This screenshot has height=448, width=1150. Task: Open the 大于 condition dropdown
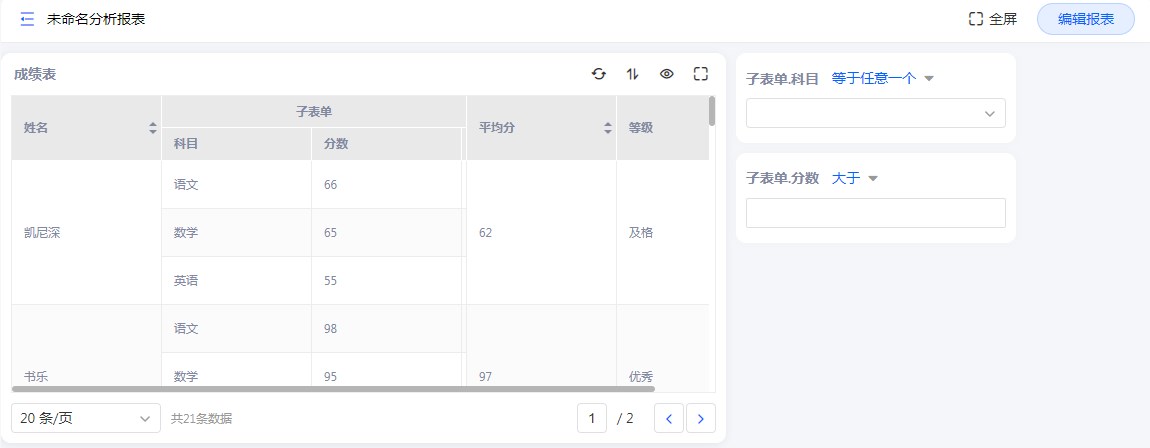tap(854, 179)
